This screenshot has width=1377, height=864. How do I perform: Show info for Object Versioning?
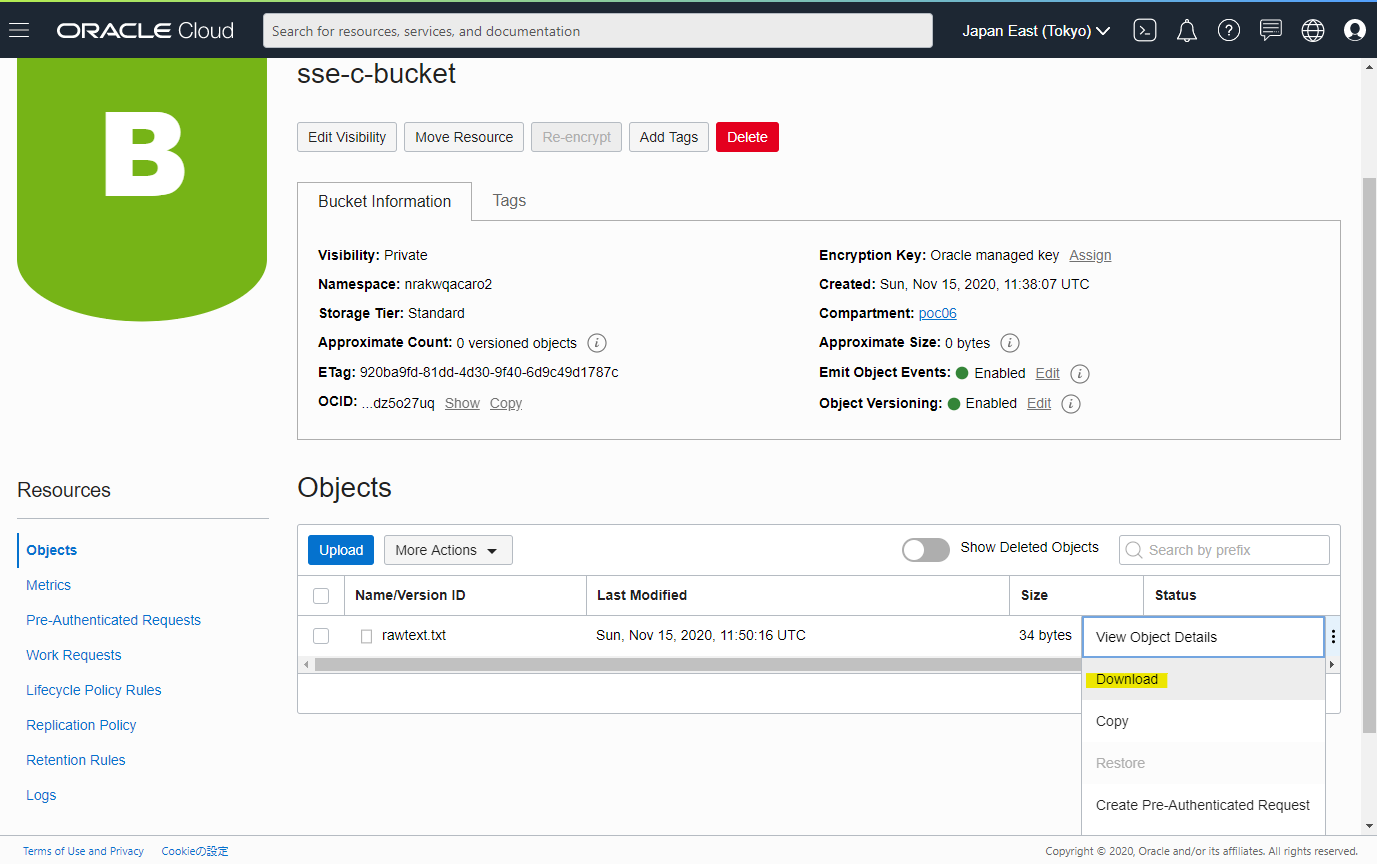click(1071, 404)
